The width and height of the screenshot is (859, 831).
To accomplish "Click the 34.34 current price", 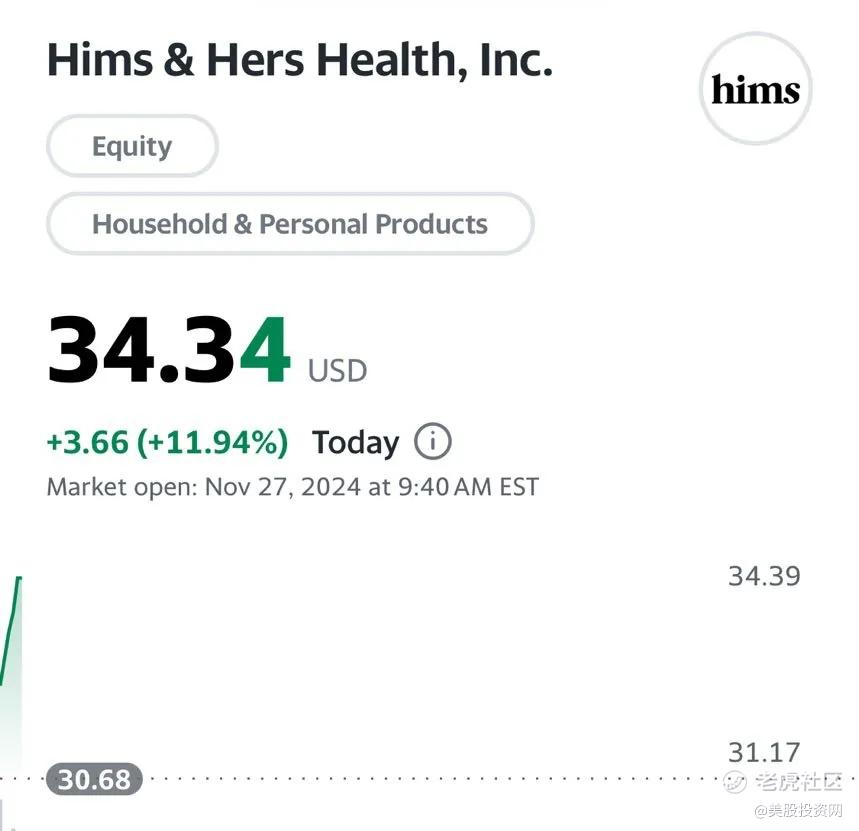I will click(168, 352).
